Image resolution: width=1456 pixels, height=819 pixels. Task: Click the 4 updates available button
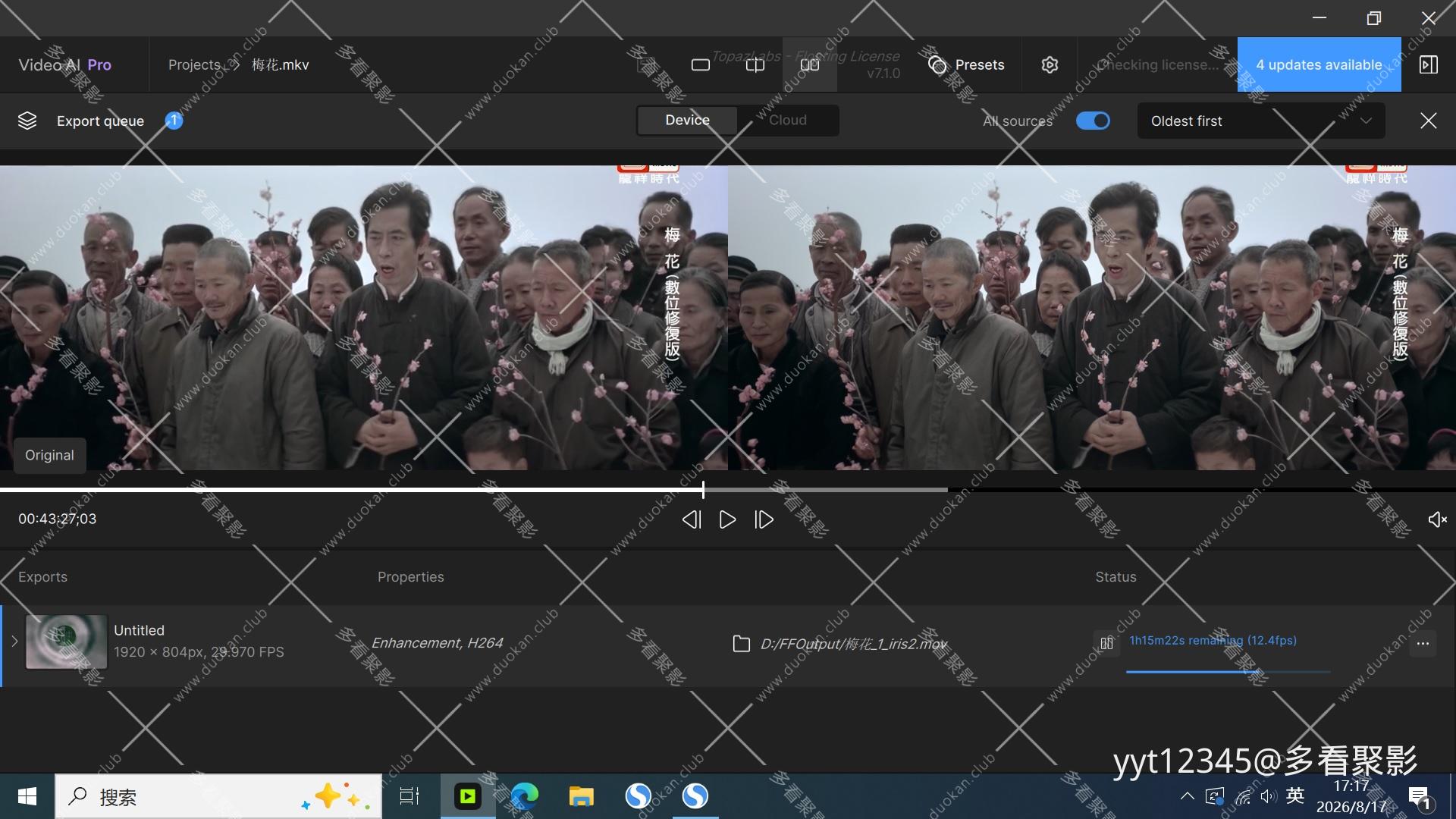point(1319,64)
